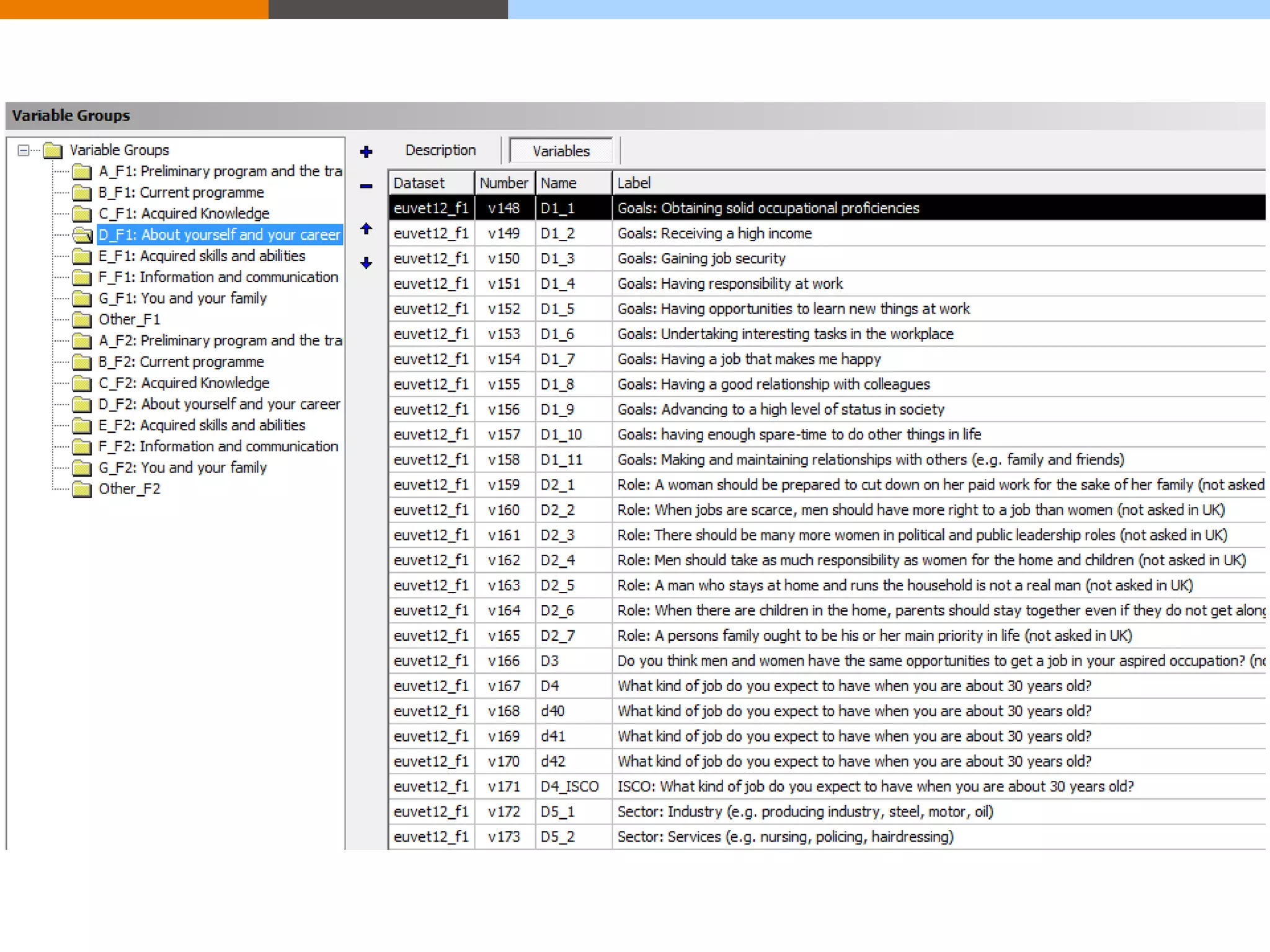Screen dimensions: 1270x952
Task: Sort by the Number column header
Action: coord(504,183)
